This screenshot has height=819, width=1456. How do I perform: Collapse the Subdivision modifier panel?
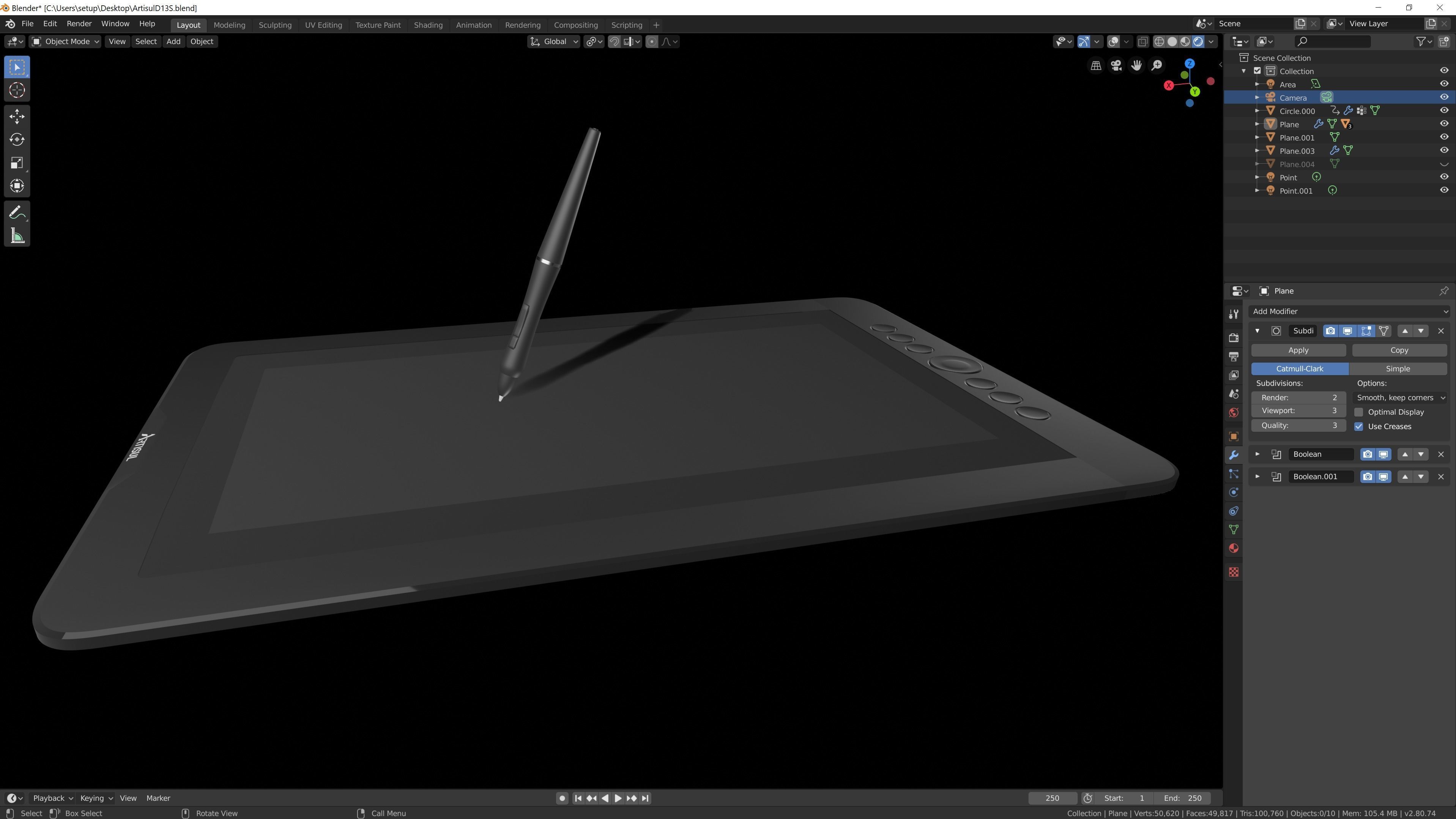click(x=1257, y=331)
